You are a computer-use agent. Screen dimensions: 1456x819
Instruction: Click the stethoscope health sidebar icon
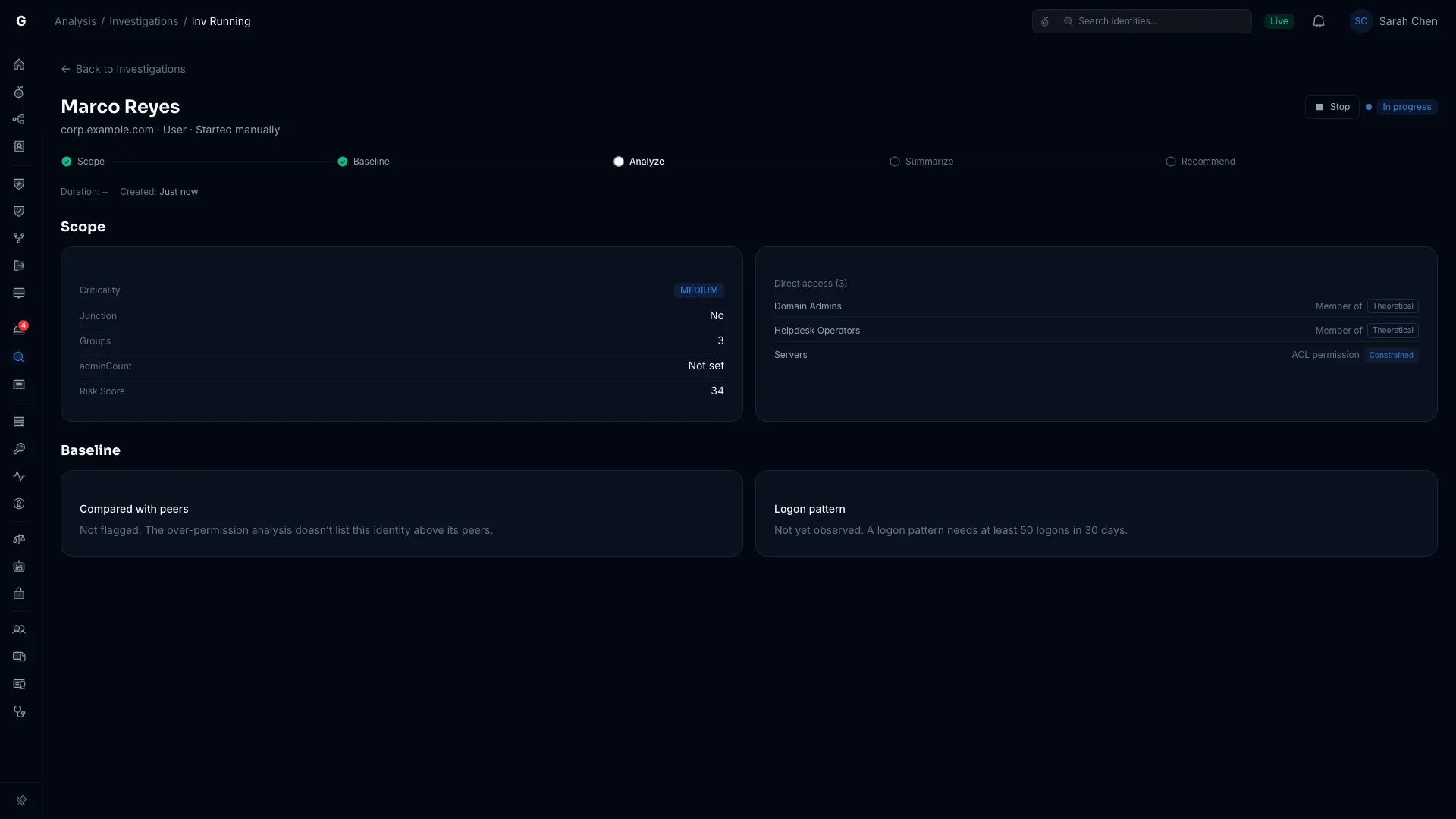(19, 711)
